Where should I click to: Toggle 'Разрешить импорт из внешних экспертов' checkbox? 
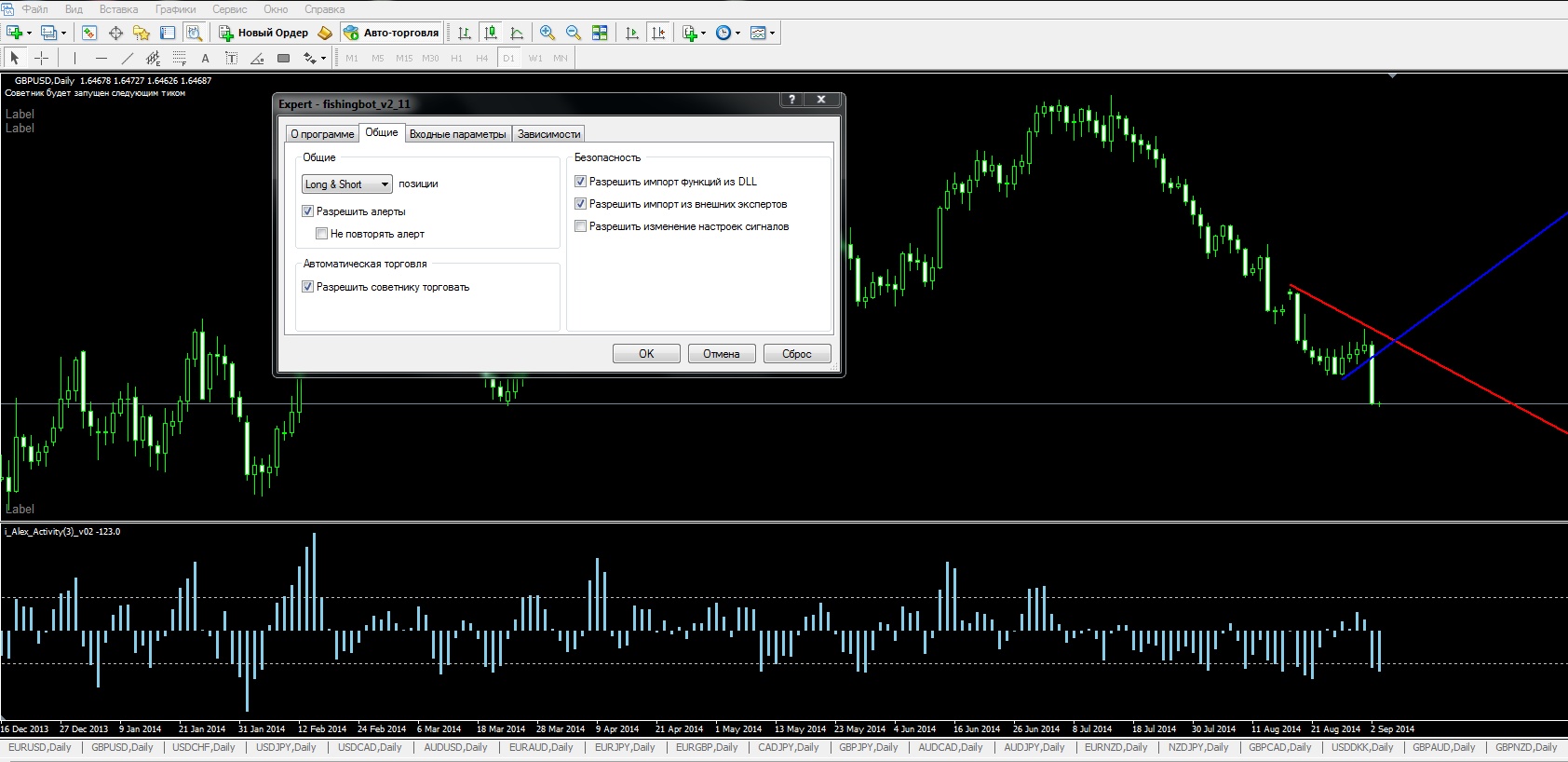point(580,204)
